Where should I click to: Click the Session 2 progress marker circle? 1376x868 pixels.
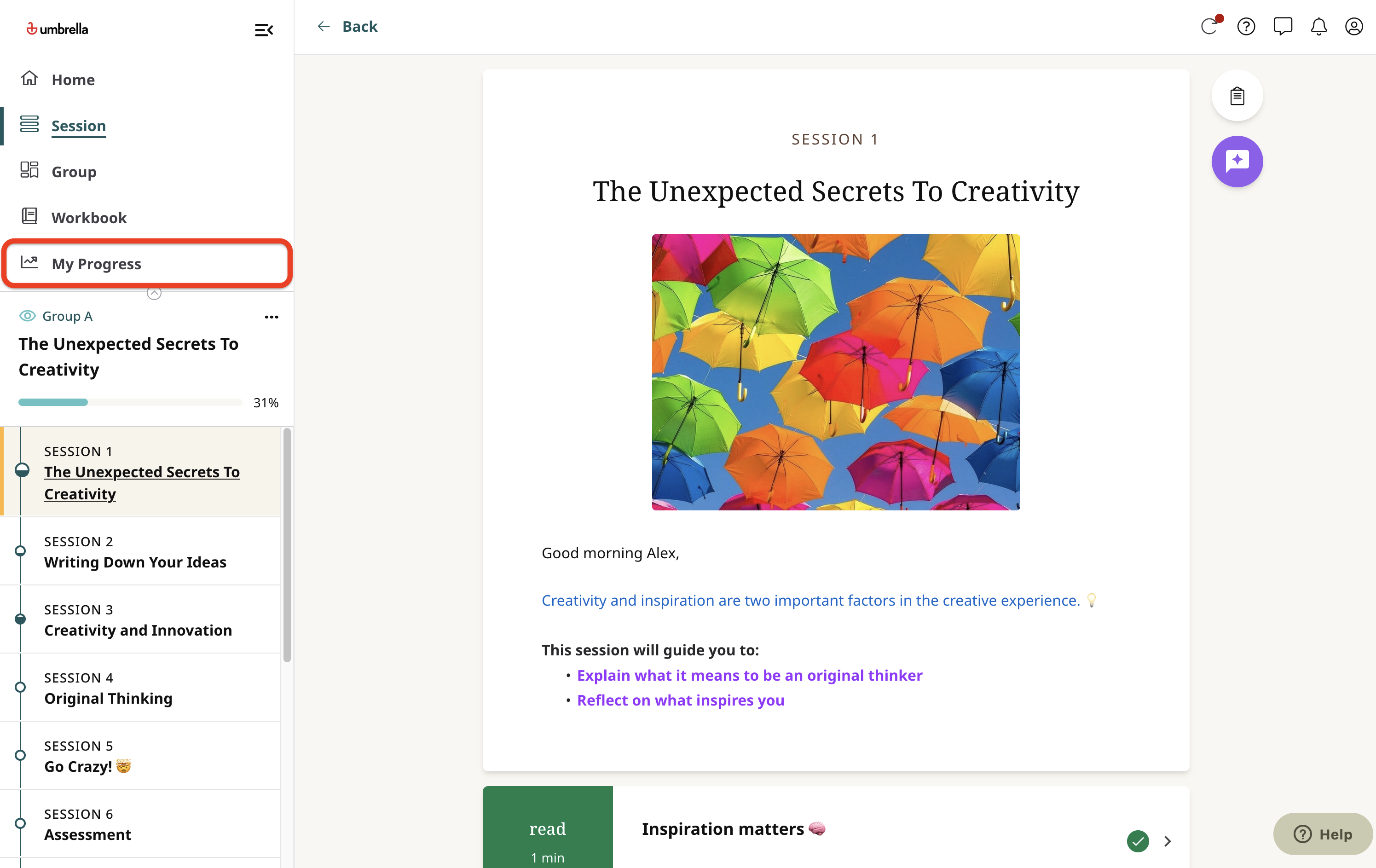(x=20, y=551)
